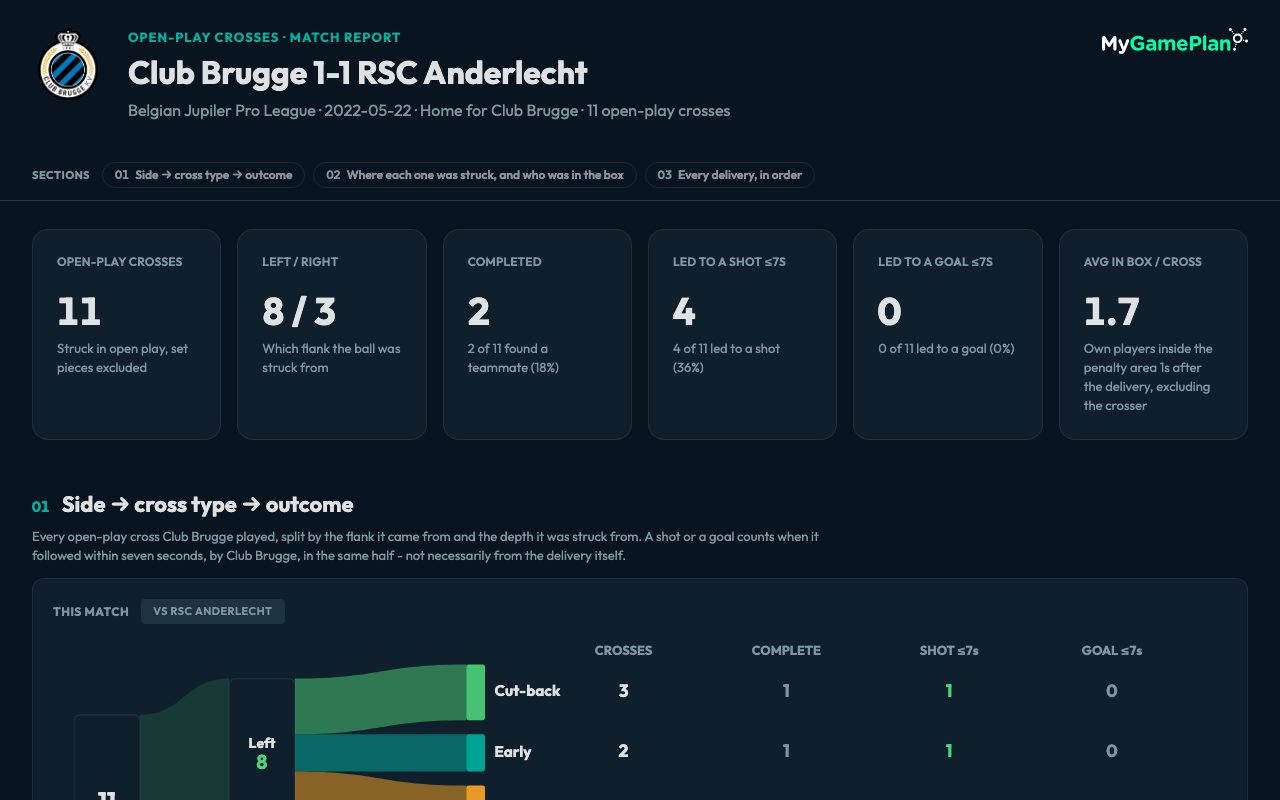Click the Early goal ≤7s value 0
1280x800 pixels.
[x=1112, y=751]
